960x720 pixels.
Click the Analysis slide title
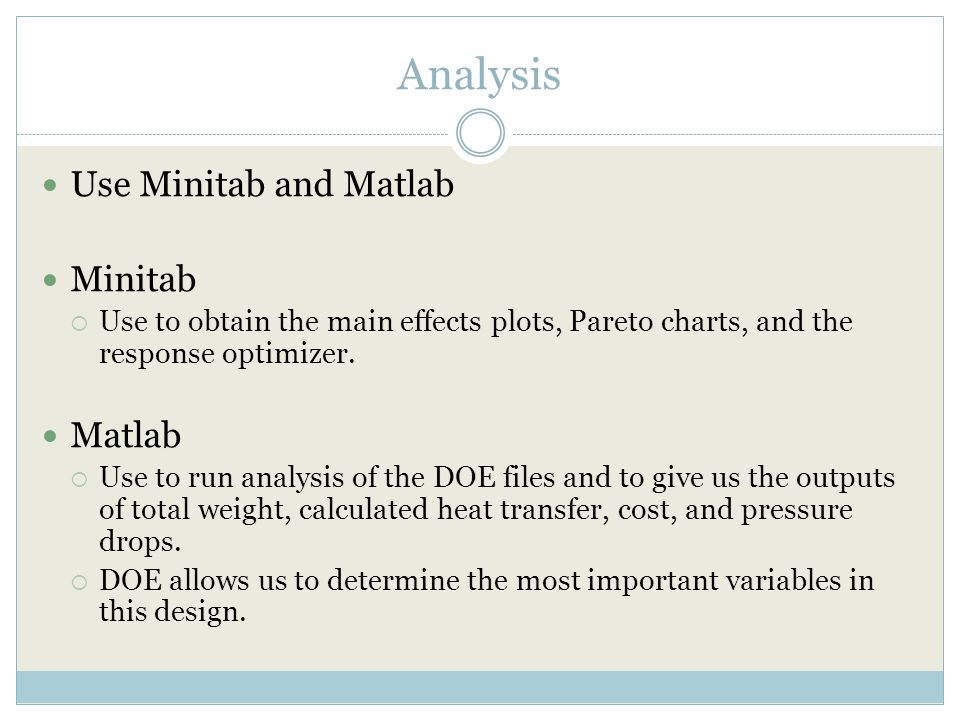(x=479, y=75)
